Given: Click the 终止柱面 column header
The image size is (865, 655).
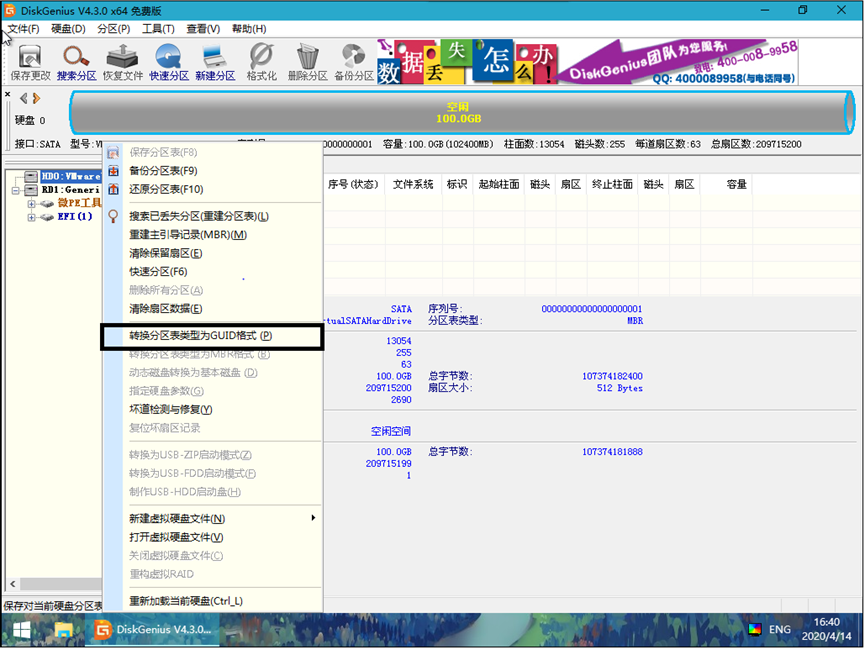Looking at the screenshot, I should (612, 184).
